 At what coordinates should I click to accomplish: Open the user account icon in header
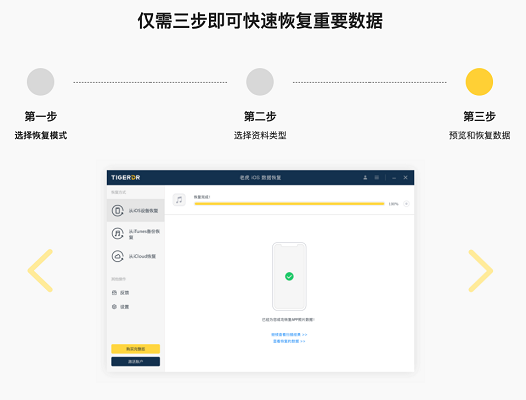coord(365,178)
